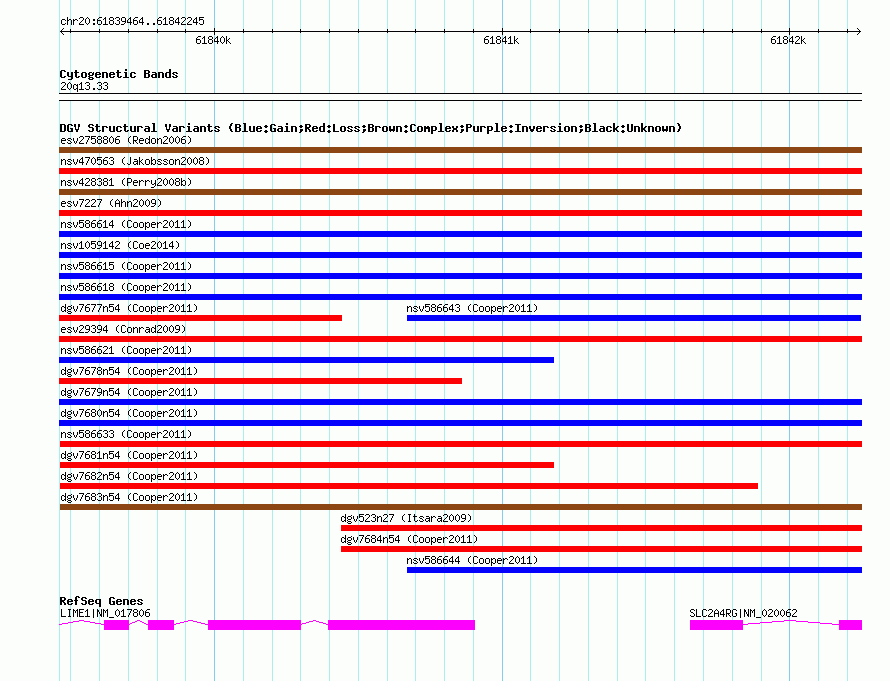This screenshot has height=681, width=890.
Task: Open dgv7679n54 (Cooper2011) label
Action: click(129, 392)
